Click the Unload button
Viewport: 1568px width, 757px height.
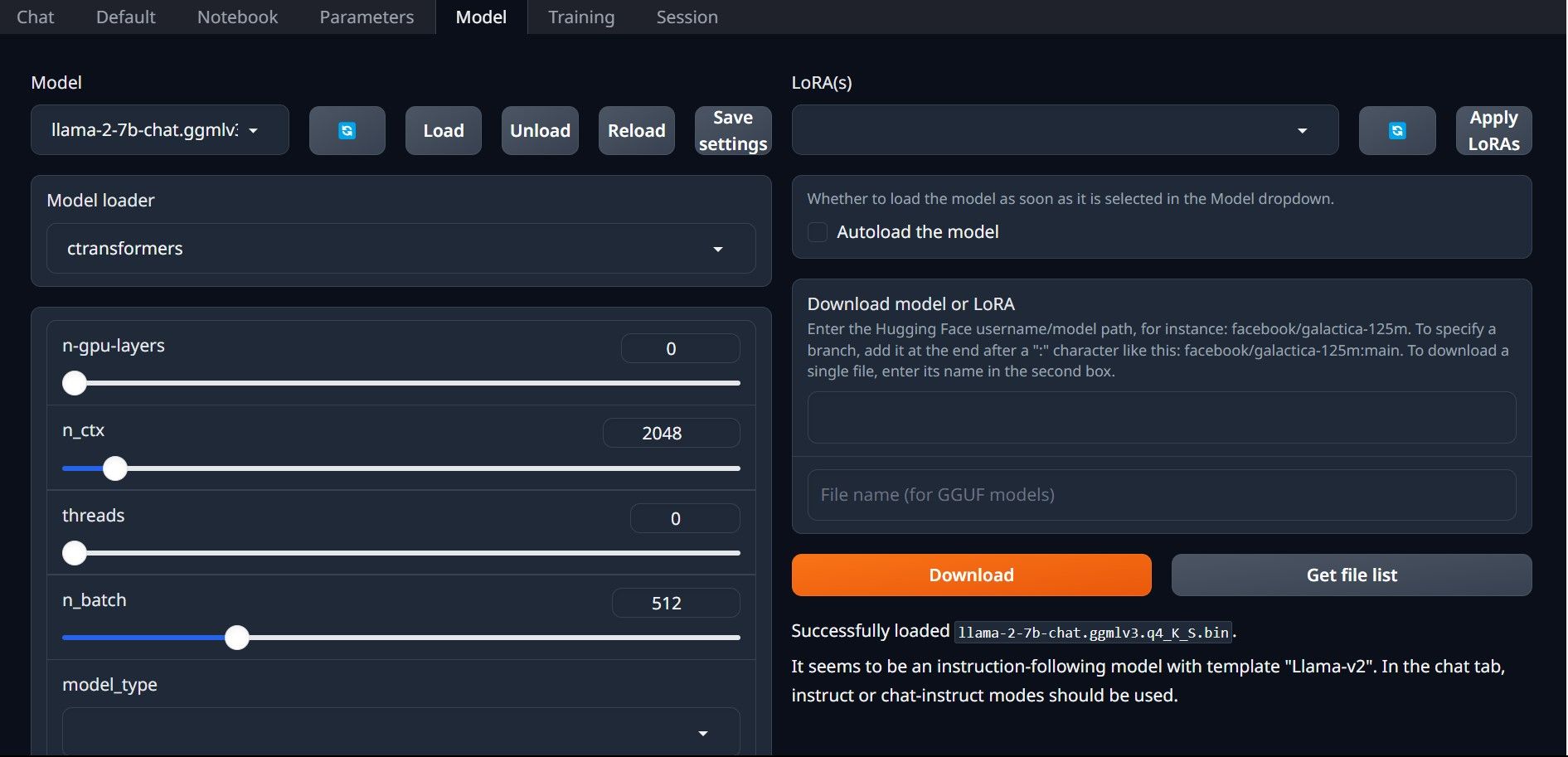coord(539,130)
